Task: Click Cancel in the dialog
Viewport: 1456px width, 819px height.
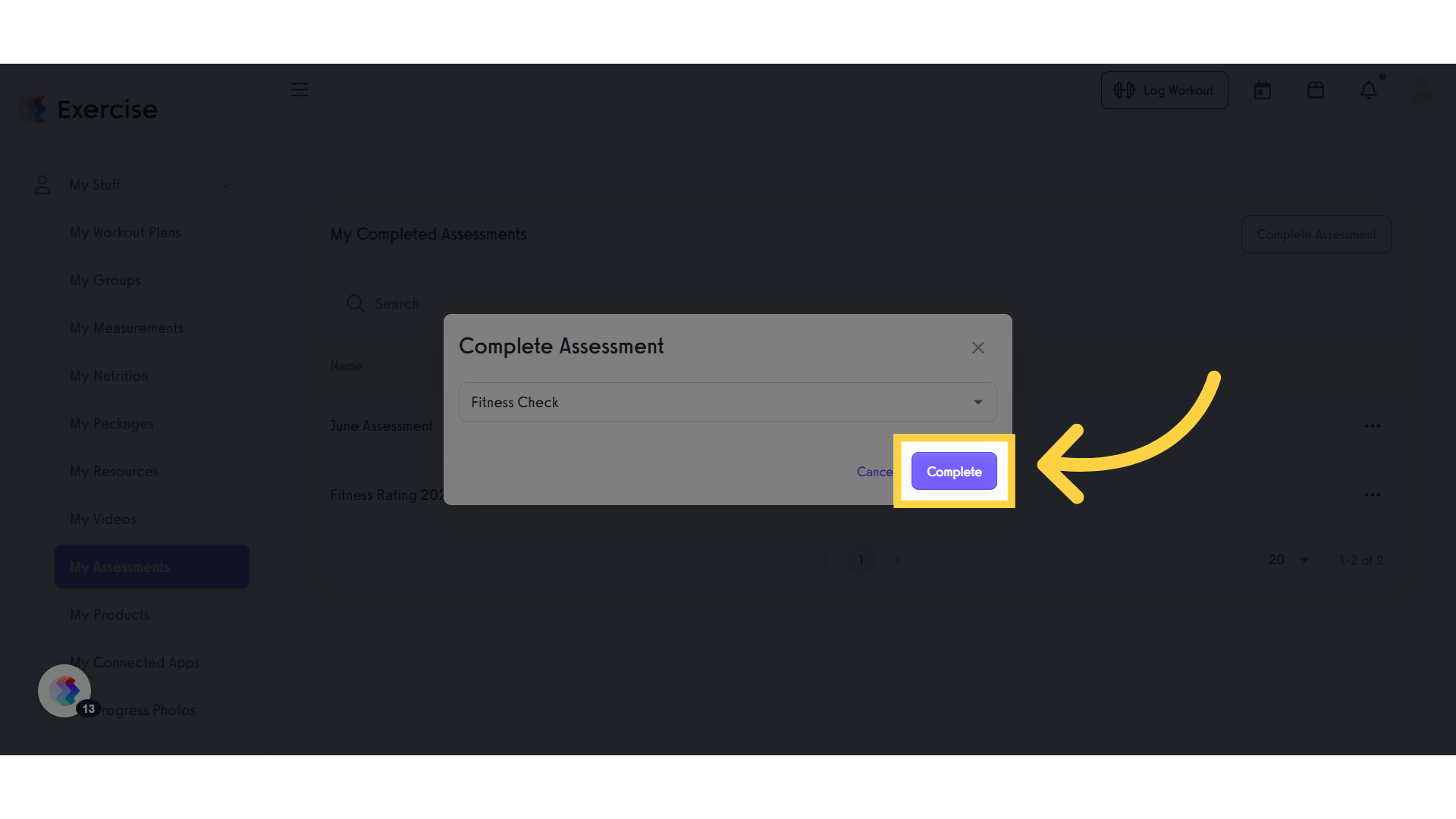Action: 875,472
